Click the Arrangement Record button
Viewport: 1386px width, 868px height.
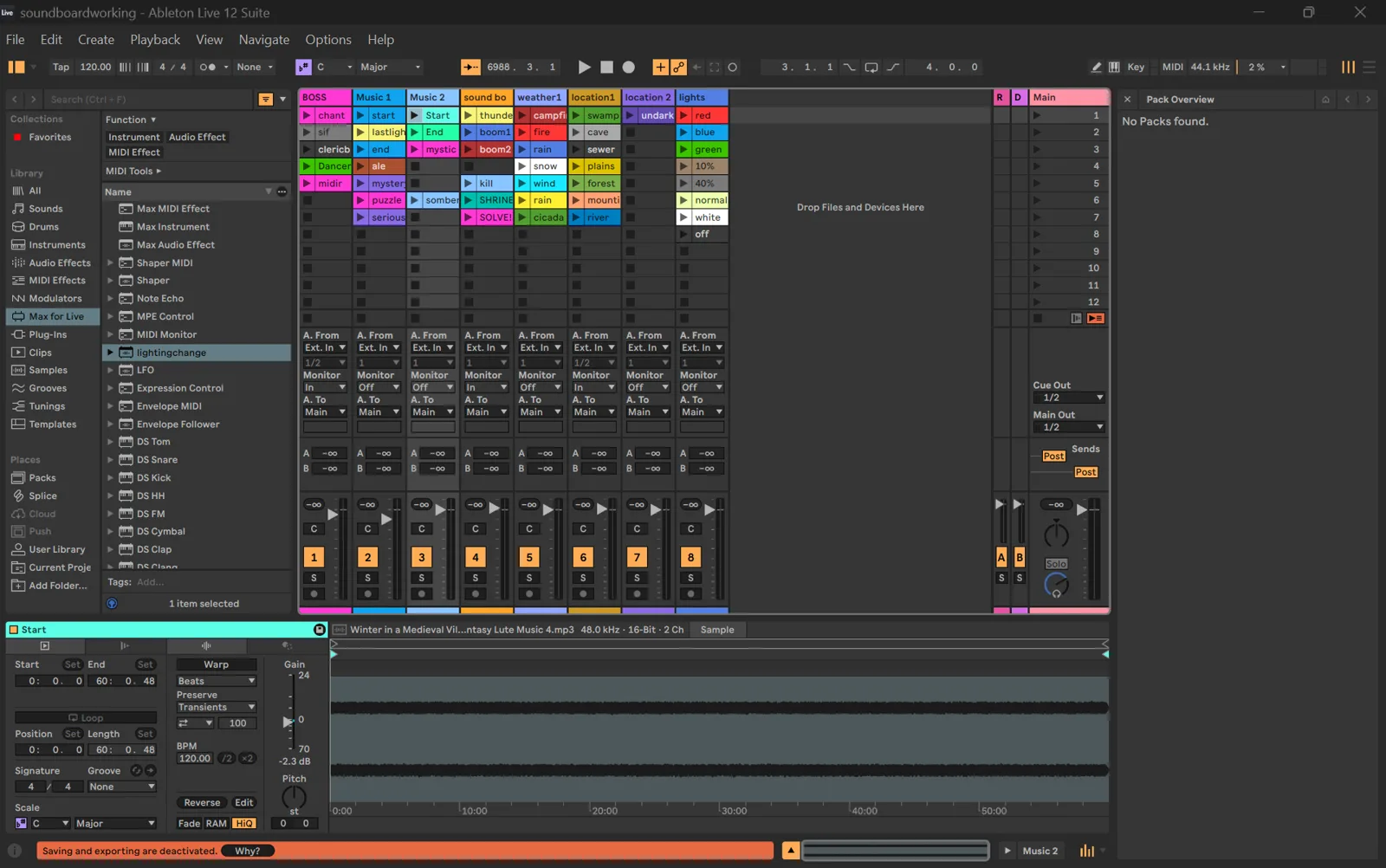[629, 67]
